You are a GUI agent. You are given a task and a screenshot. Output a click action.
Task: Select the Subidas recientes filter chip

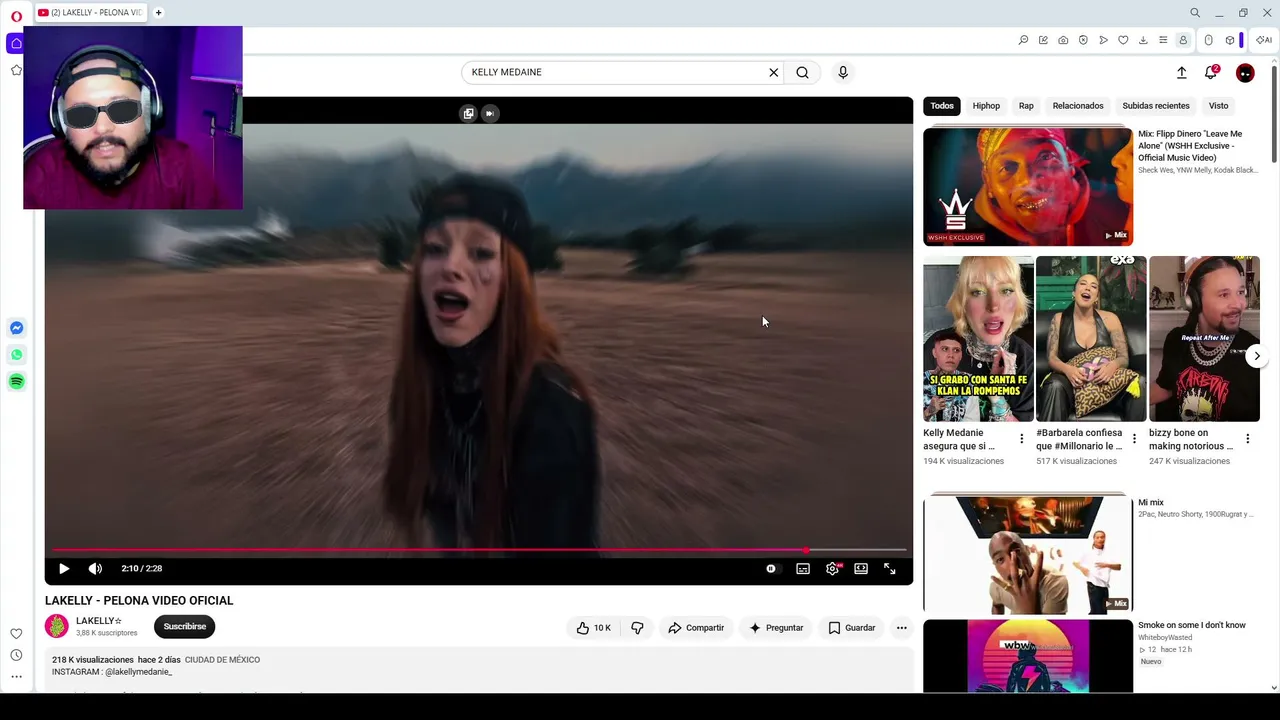(1156, 106)
